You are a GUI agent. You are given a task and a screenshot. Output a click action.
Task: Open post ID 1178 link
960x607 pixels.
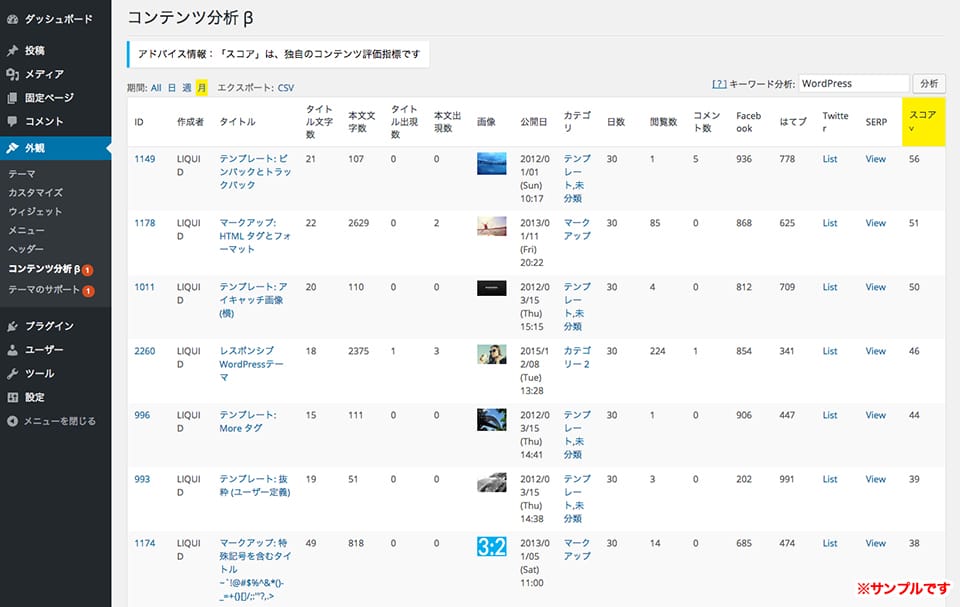coord(144,223)
